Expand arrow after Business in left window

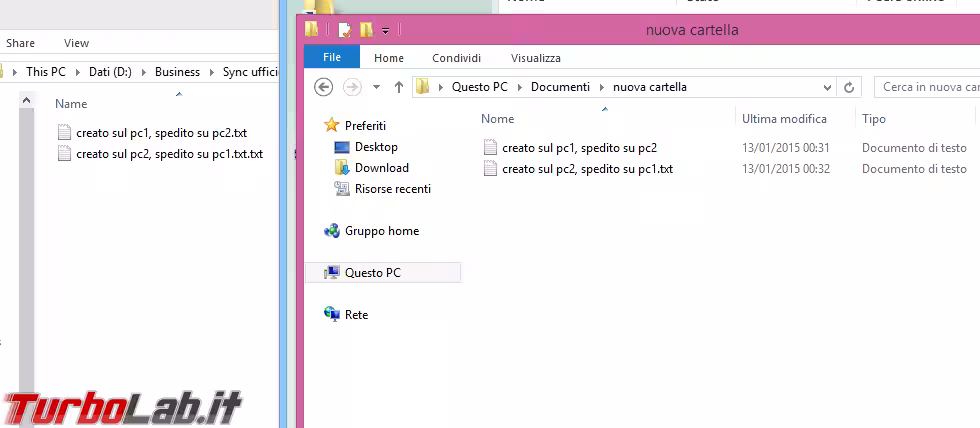pyautogui.click(x=212, y=72)
